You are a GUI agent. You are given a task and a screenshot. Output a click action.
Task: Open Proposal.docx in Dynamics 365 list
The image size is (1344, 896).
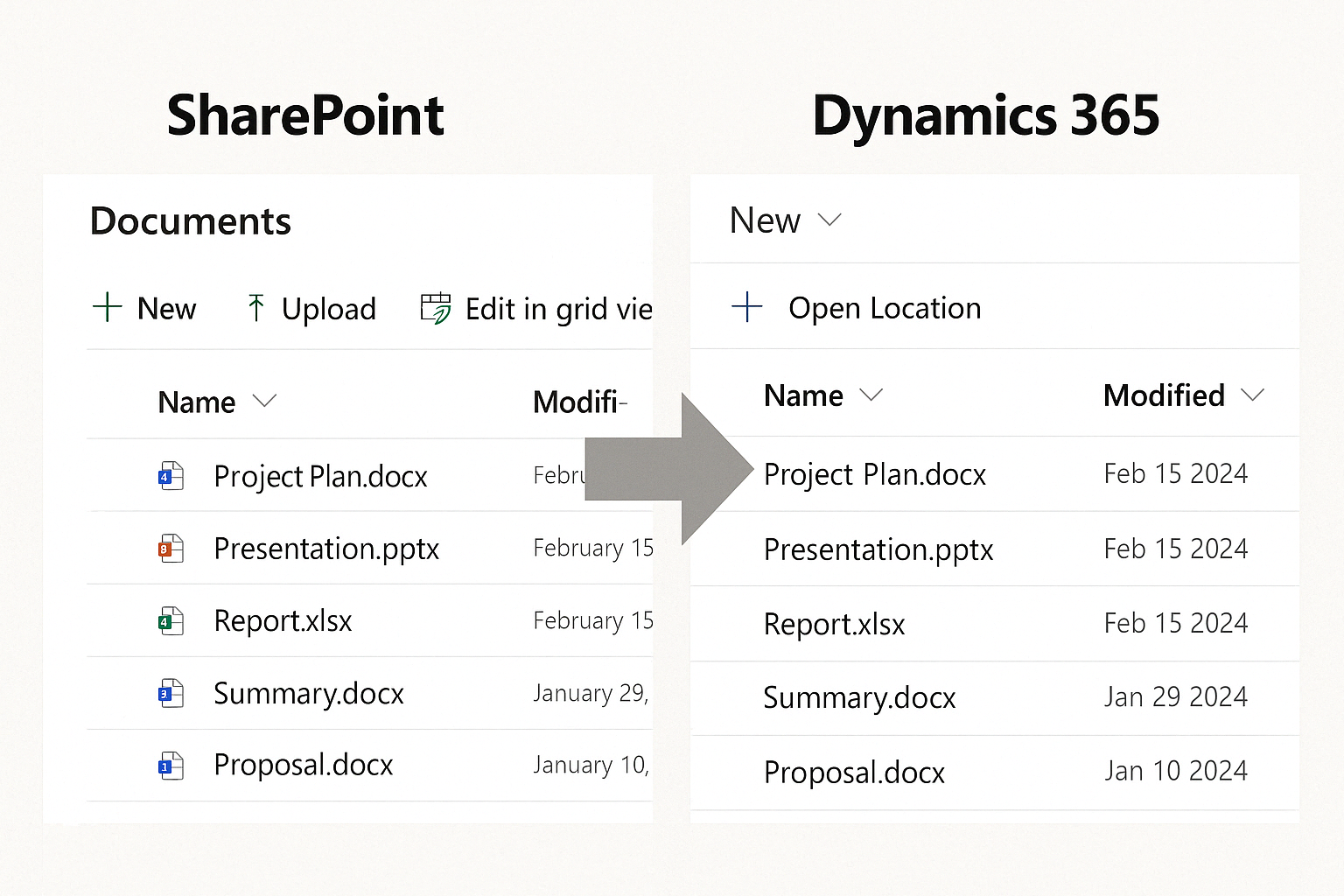click(854, 773)
